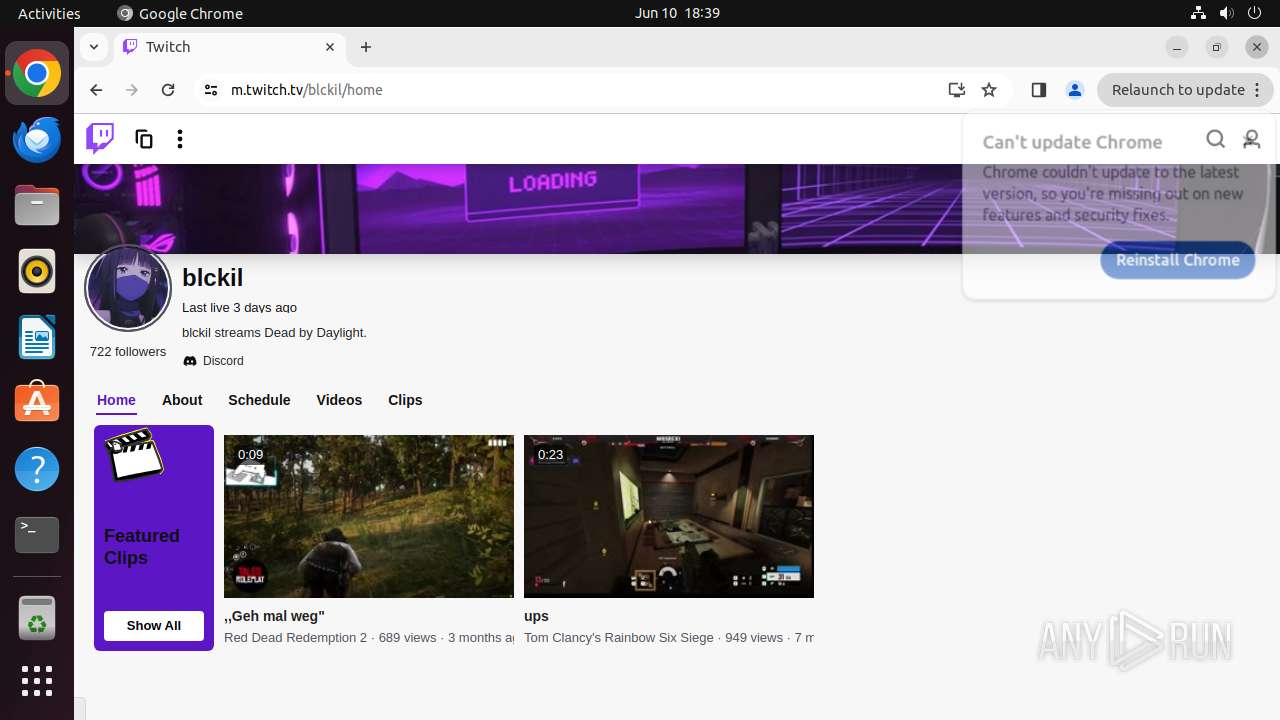Image resolution: width=1280 pixels, height=720 pixels.
Task: Go back with Chrome back arrow
Action: [x=96, y=90]
